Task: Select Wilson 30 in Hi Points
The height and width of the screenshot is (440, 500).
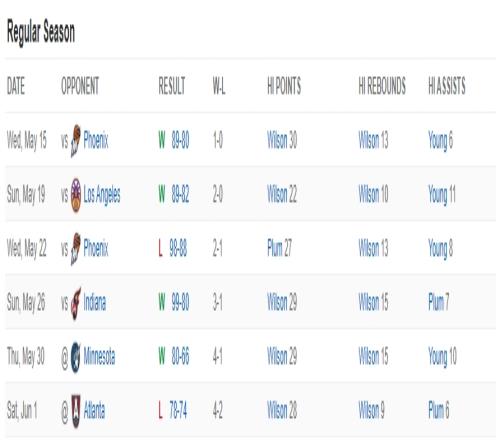Action: pos(282,140)
